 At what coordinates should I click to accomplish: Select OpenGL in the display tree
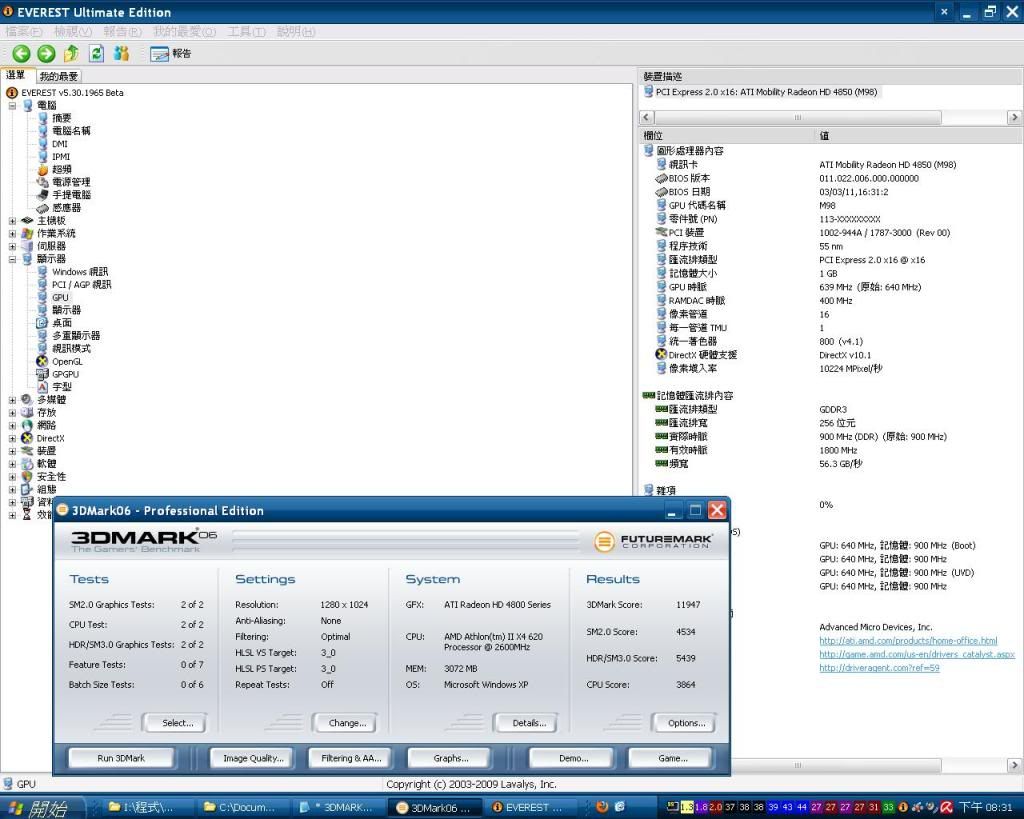(x=66, y=362)
